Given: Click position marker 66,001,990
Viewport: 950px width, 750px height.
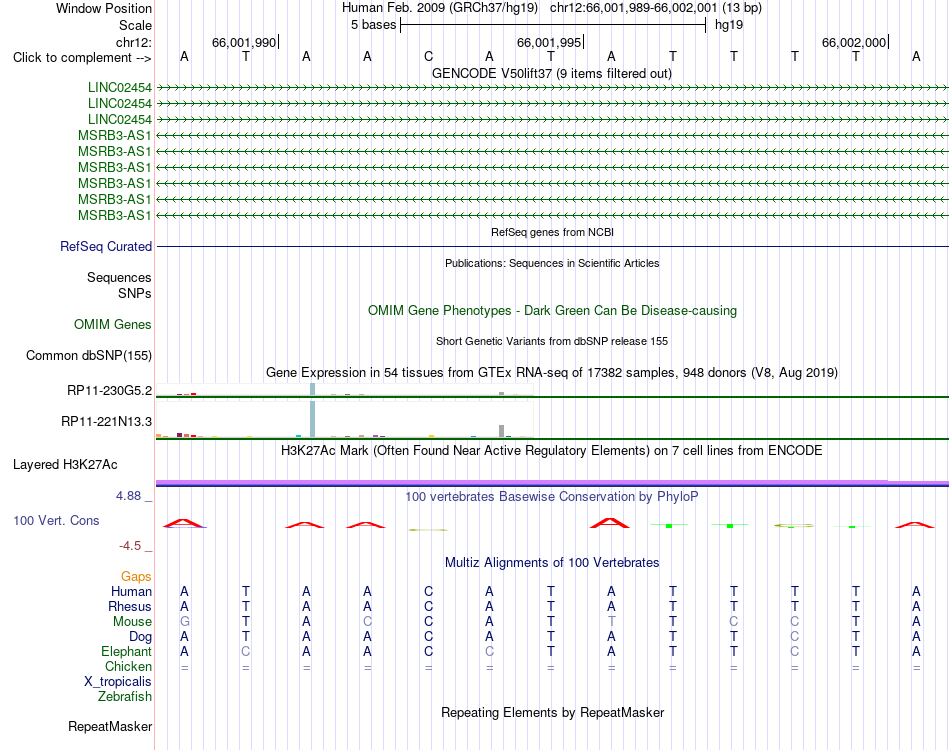Looking at the screenshot, I should pyautogui.click(x=244, y=42).
